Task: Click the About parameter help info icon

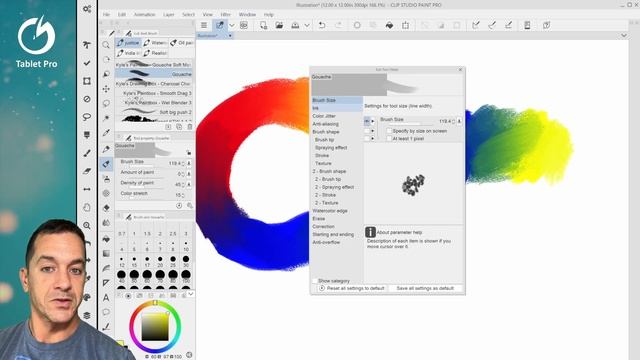Action: (x=370, y=232)
